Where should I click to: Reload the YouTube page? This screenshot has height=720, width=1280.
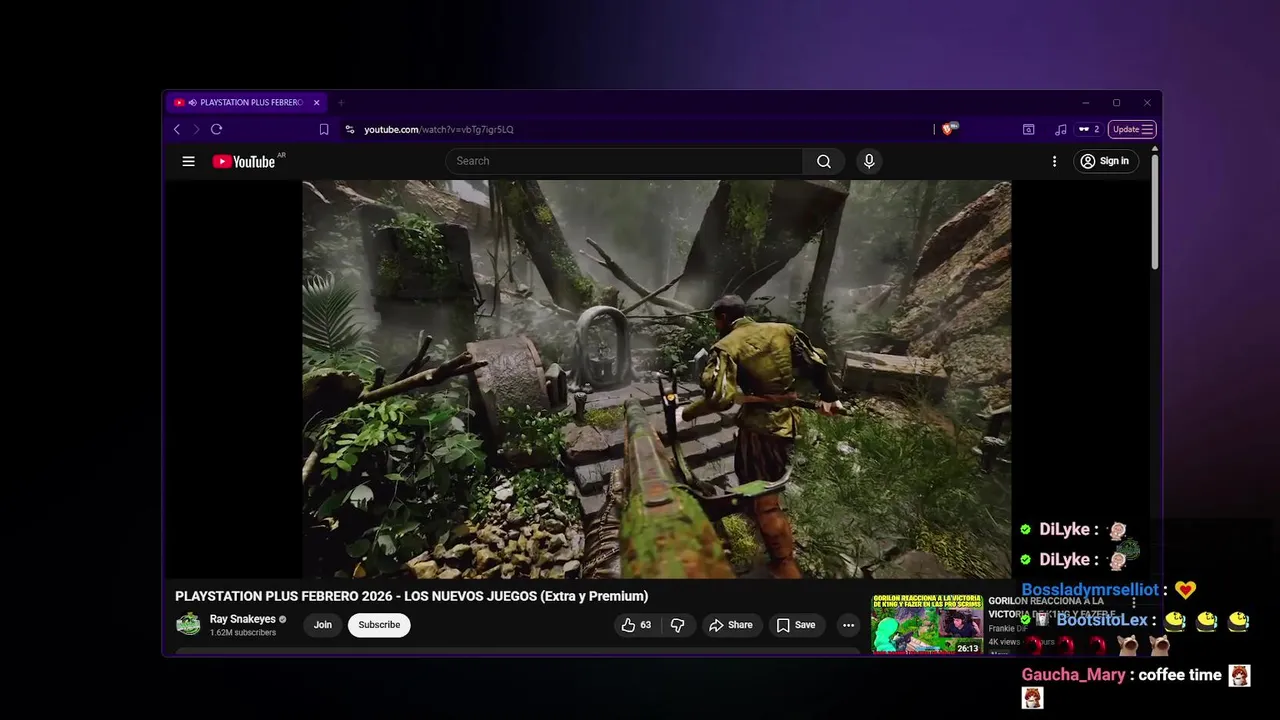point(216,129)
